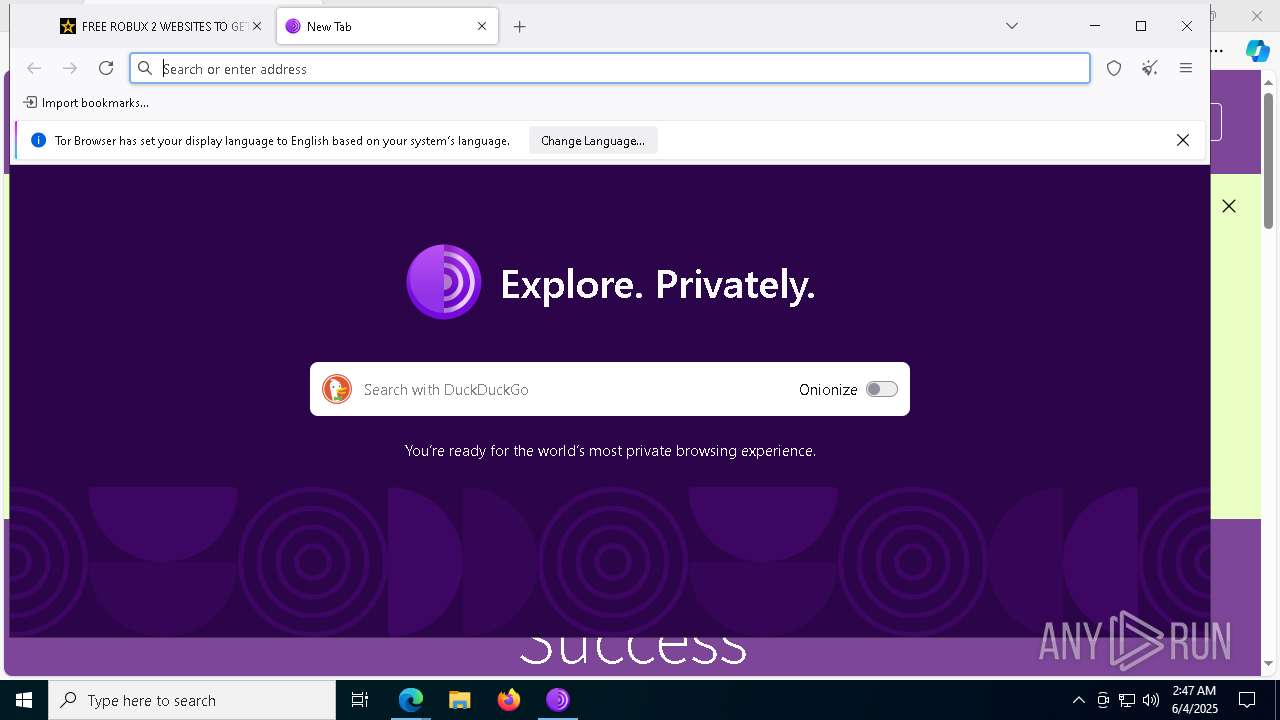Click the Copilot icon in Edge window

pyautogui.click(x=1257, y=50)
